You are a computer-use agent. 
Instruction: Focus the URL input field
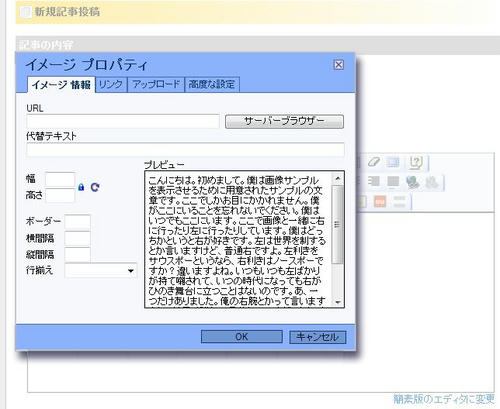pos(123,121)
